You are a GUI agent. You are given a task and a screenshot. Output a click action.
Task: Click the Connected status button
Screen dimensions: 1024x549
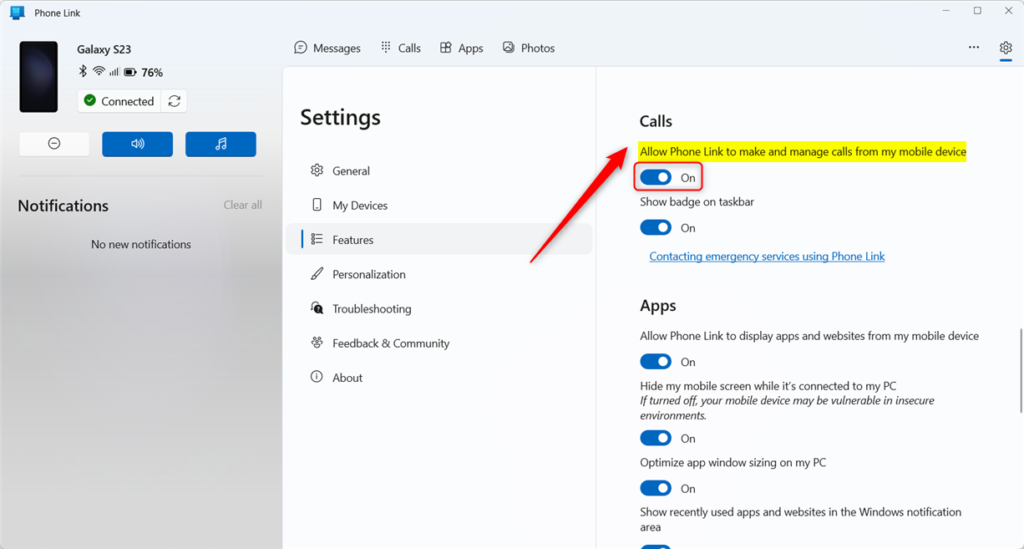[x=120, y=101]
